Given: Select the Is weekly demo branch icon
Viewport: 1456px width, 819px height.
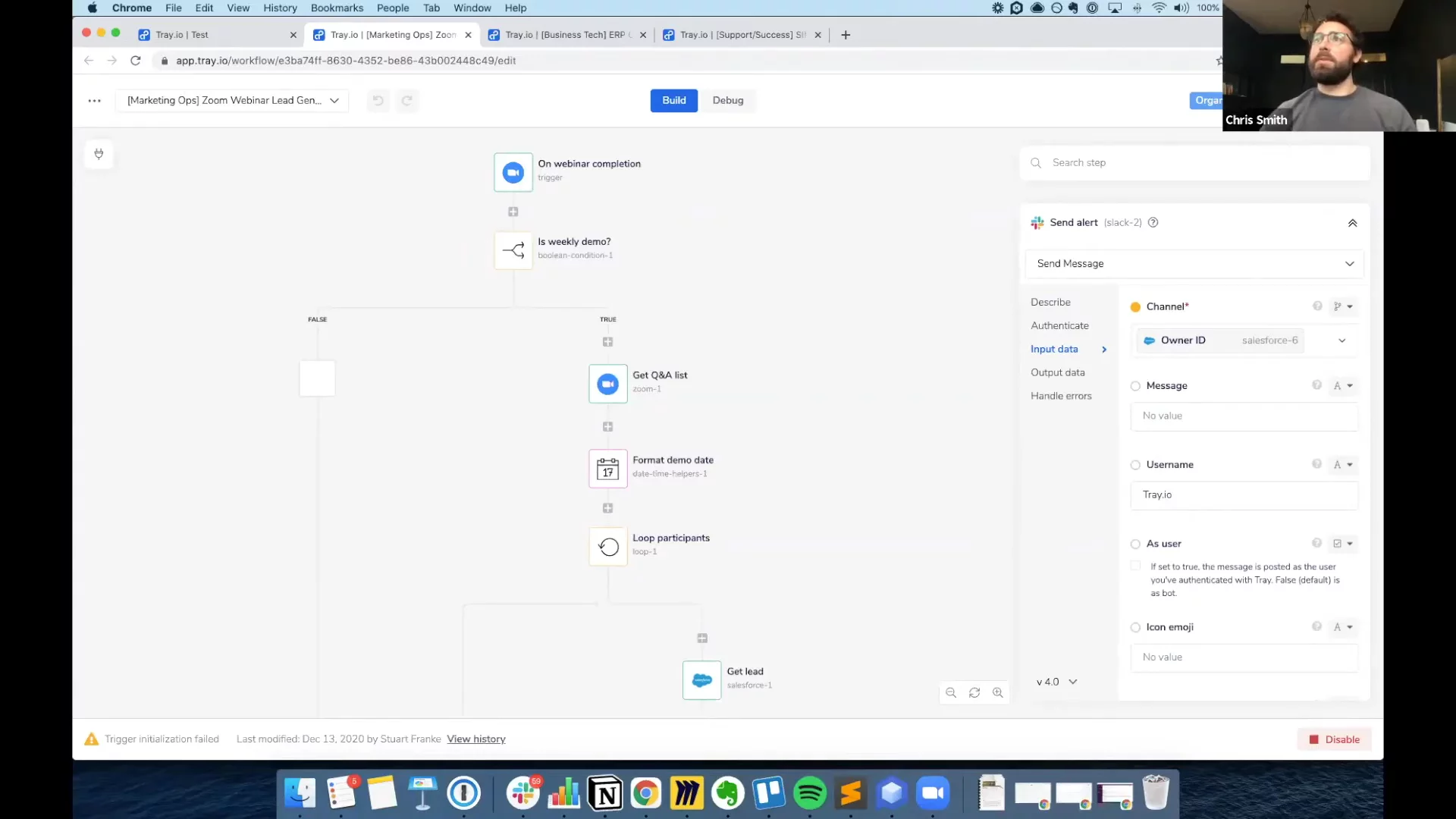Looking at the screenshot, I should [x=513, y=250].
